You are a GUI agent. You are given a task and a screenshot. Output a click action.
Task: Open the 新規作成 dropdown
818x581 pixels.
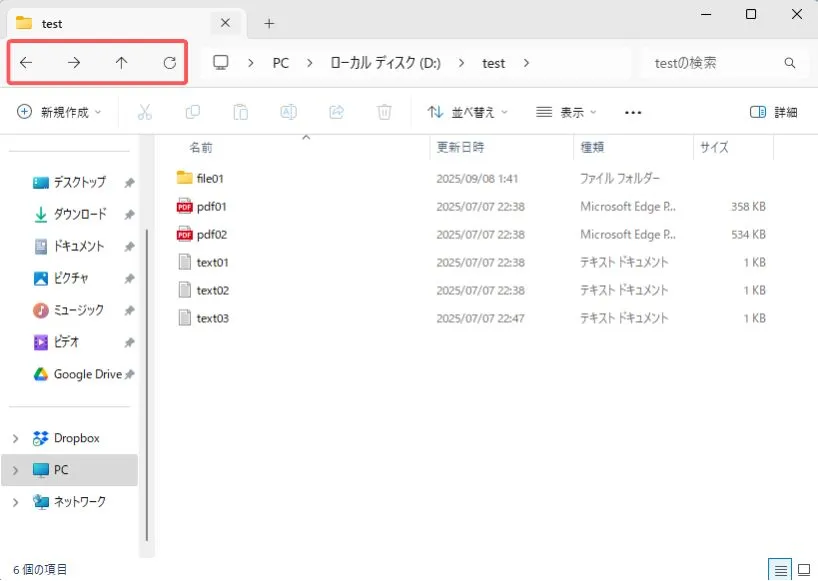[x=59, y=112]
